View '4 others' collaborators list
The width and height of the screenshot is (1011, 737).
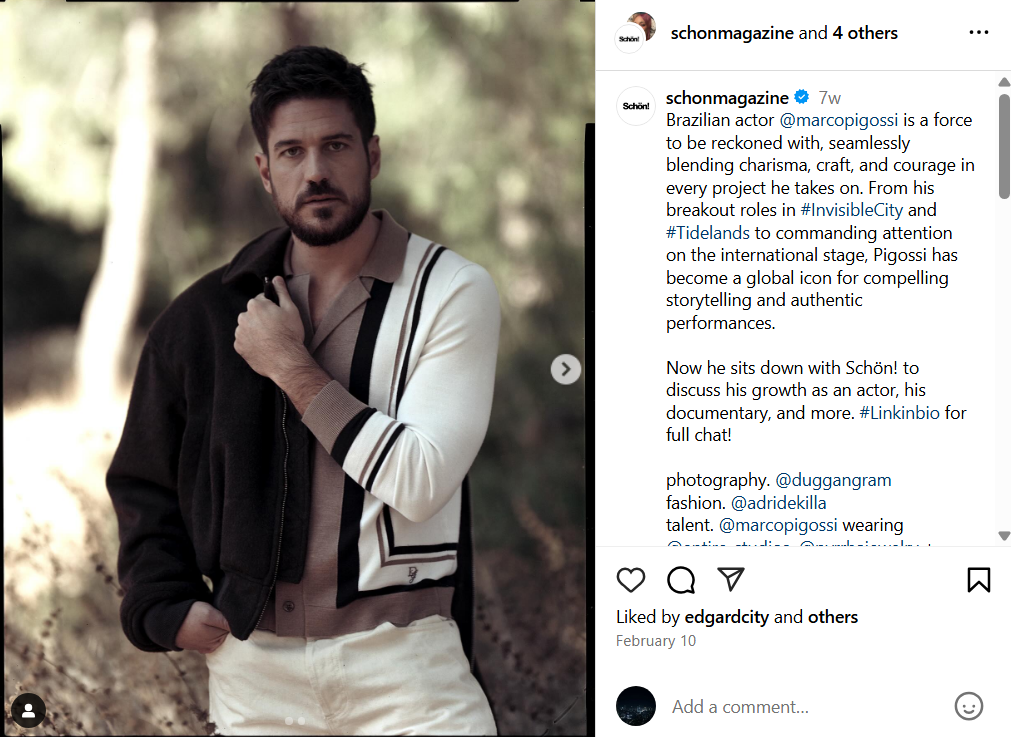coord(865,33)
